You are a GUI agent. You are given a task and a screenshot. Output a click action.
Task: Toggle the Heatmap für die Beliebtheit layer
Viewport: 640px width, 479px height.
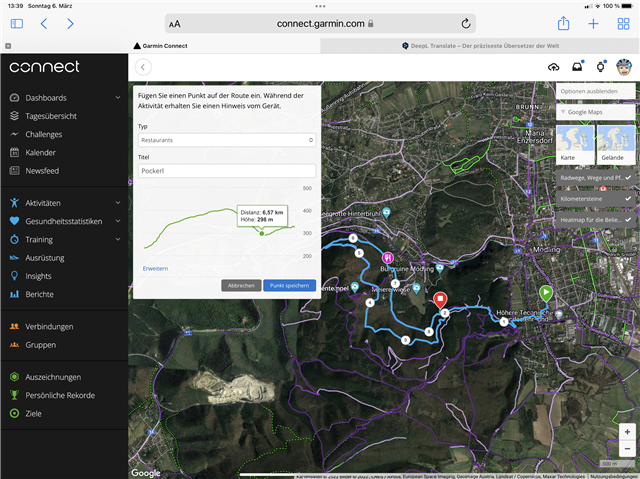coord(596,220)
